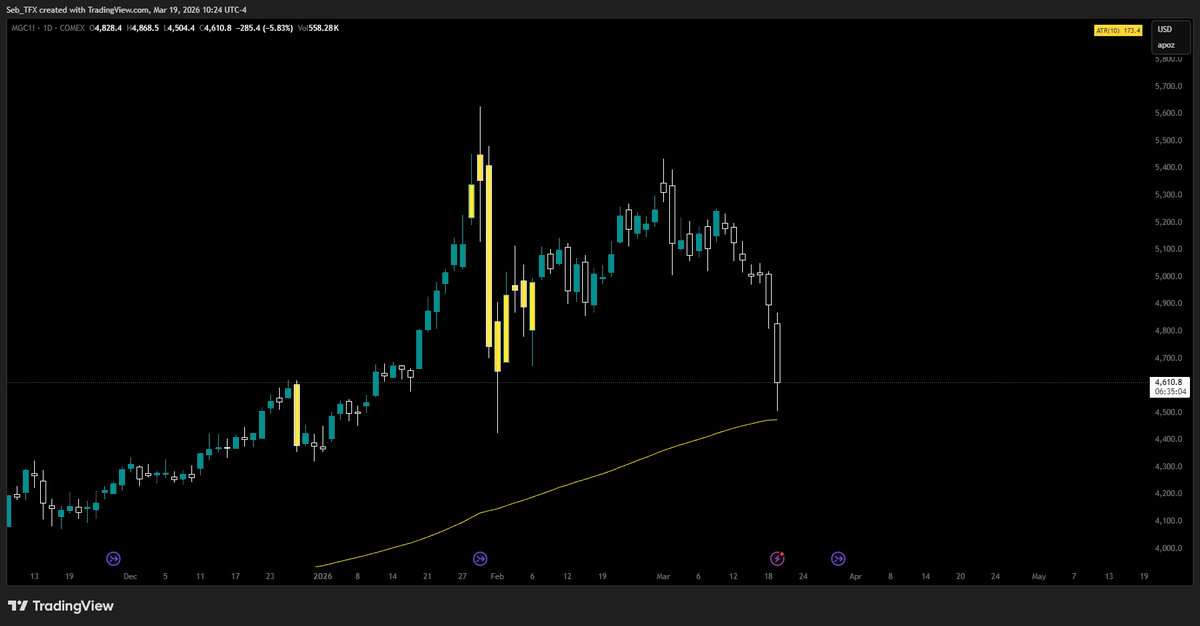Image resolution: width=1200 pixels, height=626 pixels.
Task: Click the 4,900.0 price axis label
Action: 1170,303
